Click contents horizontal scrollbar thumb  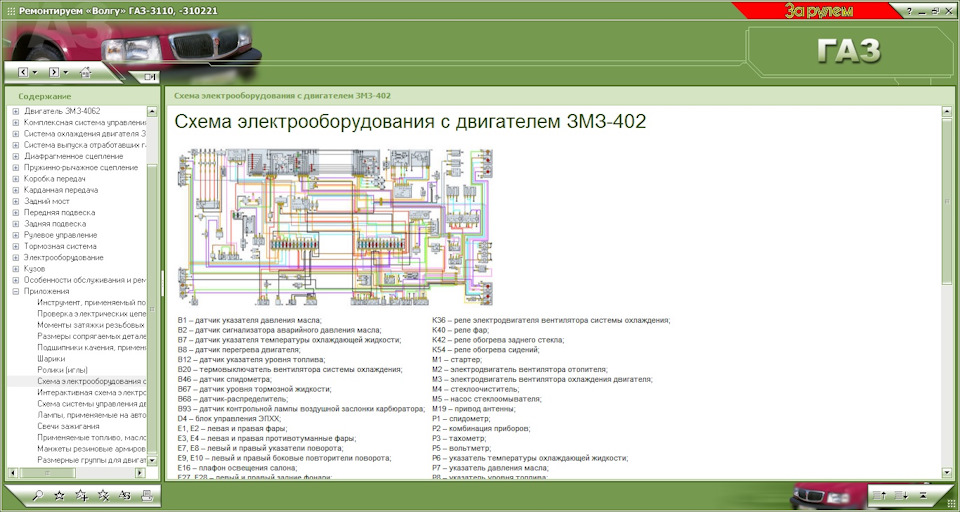point(48,473)
